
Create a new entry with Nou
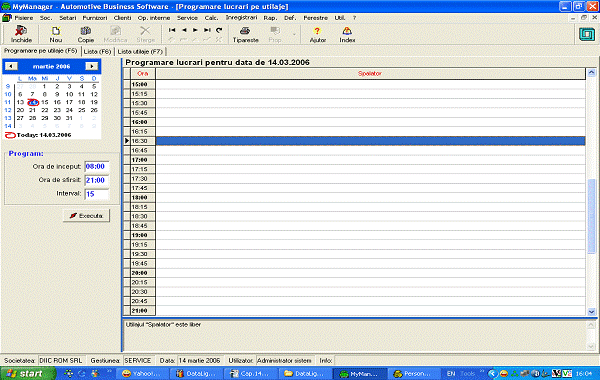(55, 34)
